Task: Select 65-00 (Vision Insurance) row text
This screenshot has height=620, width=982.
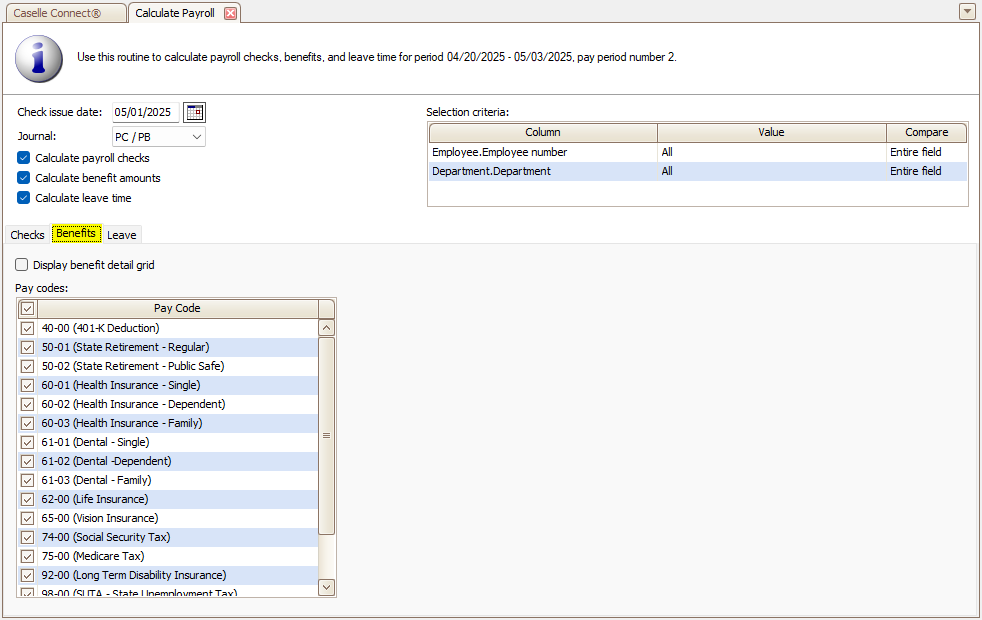Action: click(100, 518)
